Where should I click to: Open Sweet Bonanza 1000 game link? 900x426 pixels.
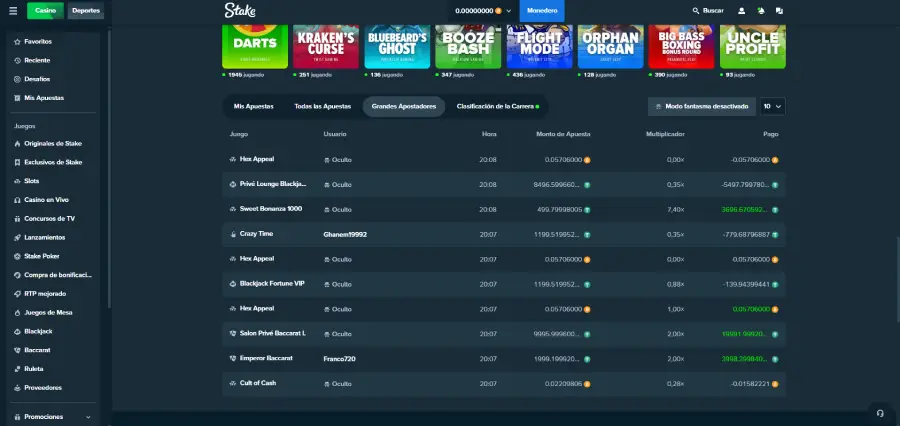tap(270, 209)
